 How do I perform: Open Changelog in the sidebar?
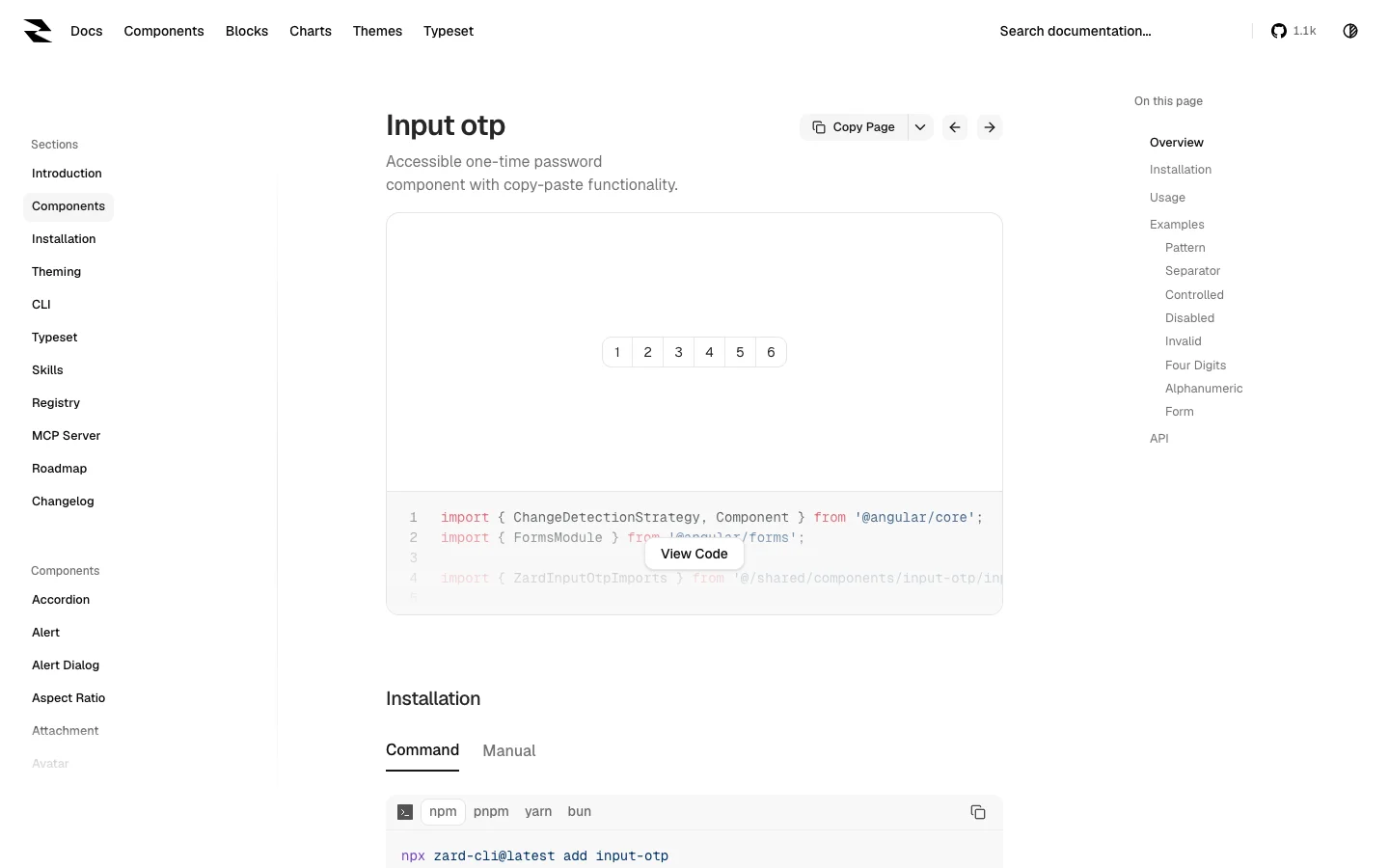63,502
